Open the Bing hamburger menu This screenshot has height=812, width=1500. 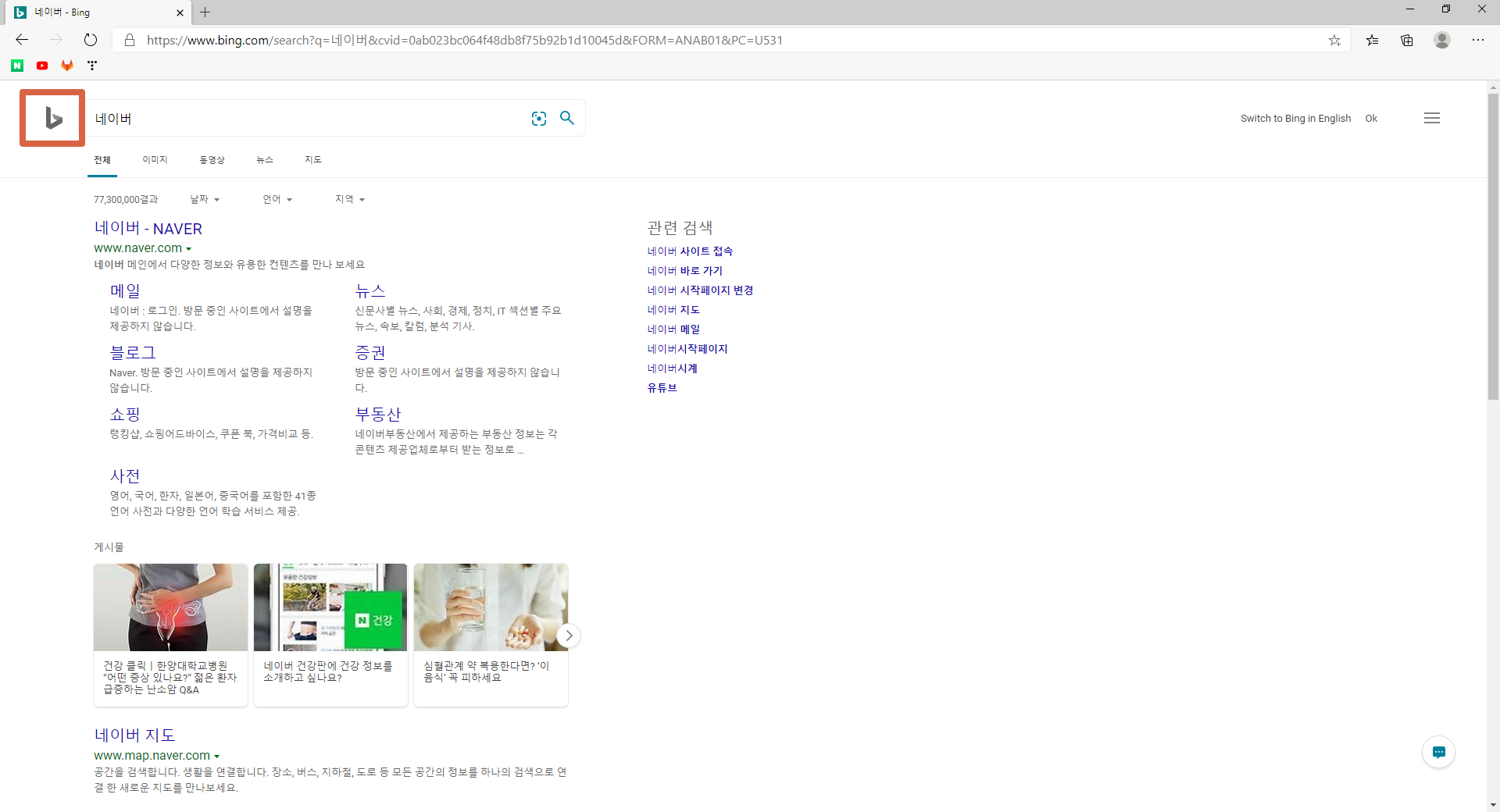point(1431,118)
